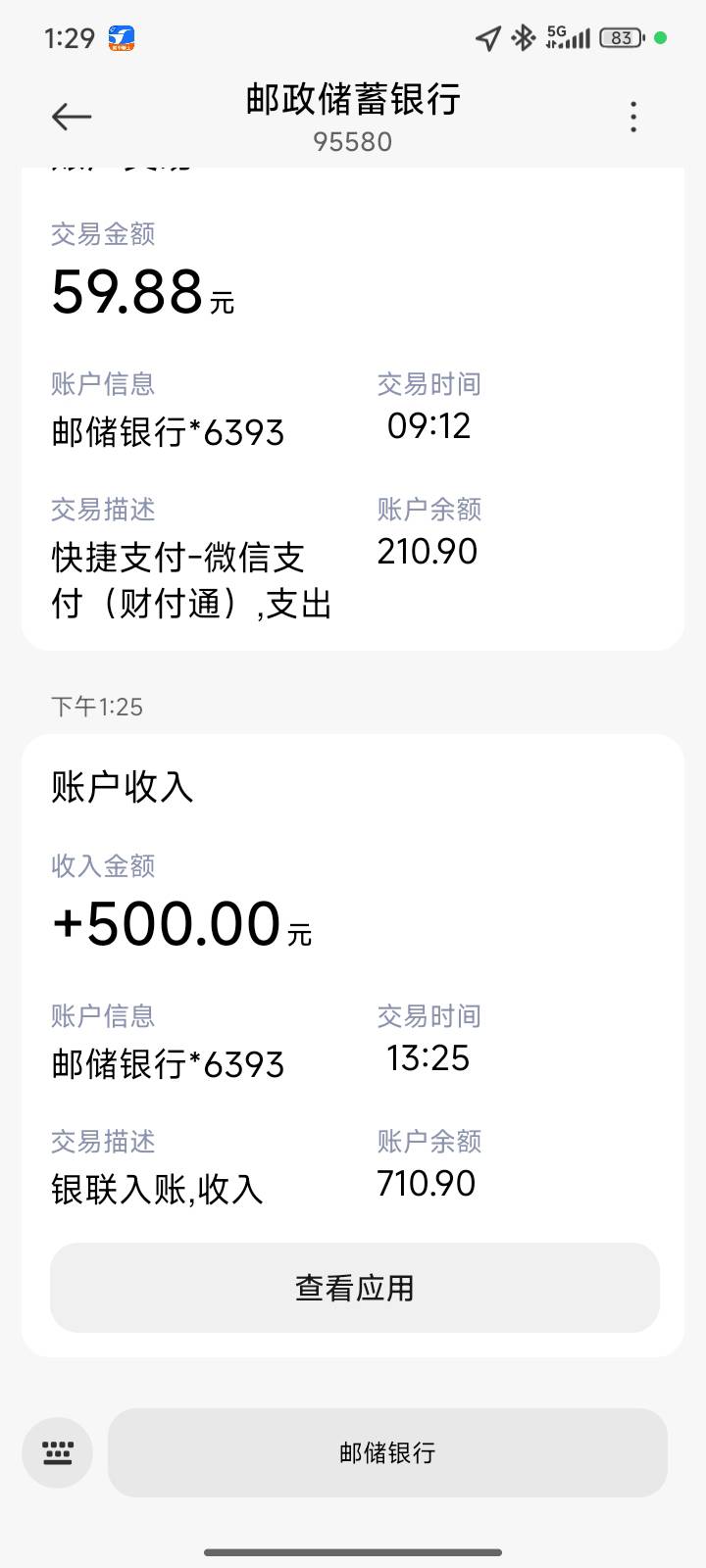Tap the 下午1:25 message timestamp
Screen dimensions: 706x1568
(97, 707)
